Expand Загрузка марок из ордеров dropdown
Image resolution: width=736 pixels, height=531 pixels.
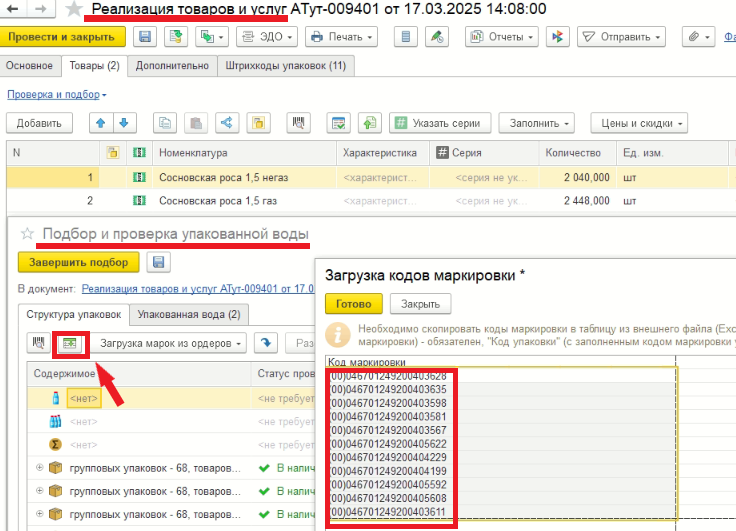pyautogui.click(x=171, y=343)
